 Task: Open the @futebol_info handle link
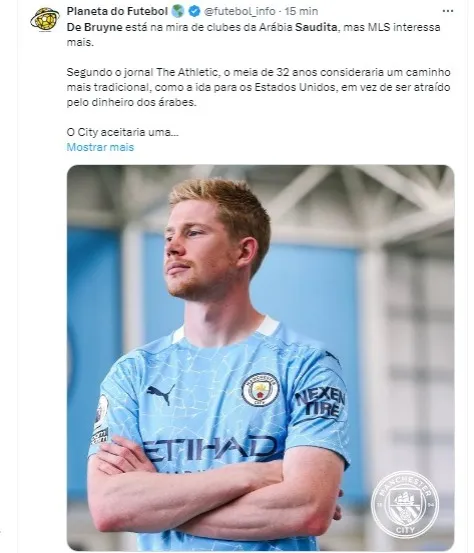[x=239, y=11]
